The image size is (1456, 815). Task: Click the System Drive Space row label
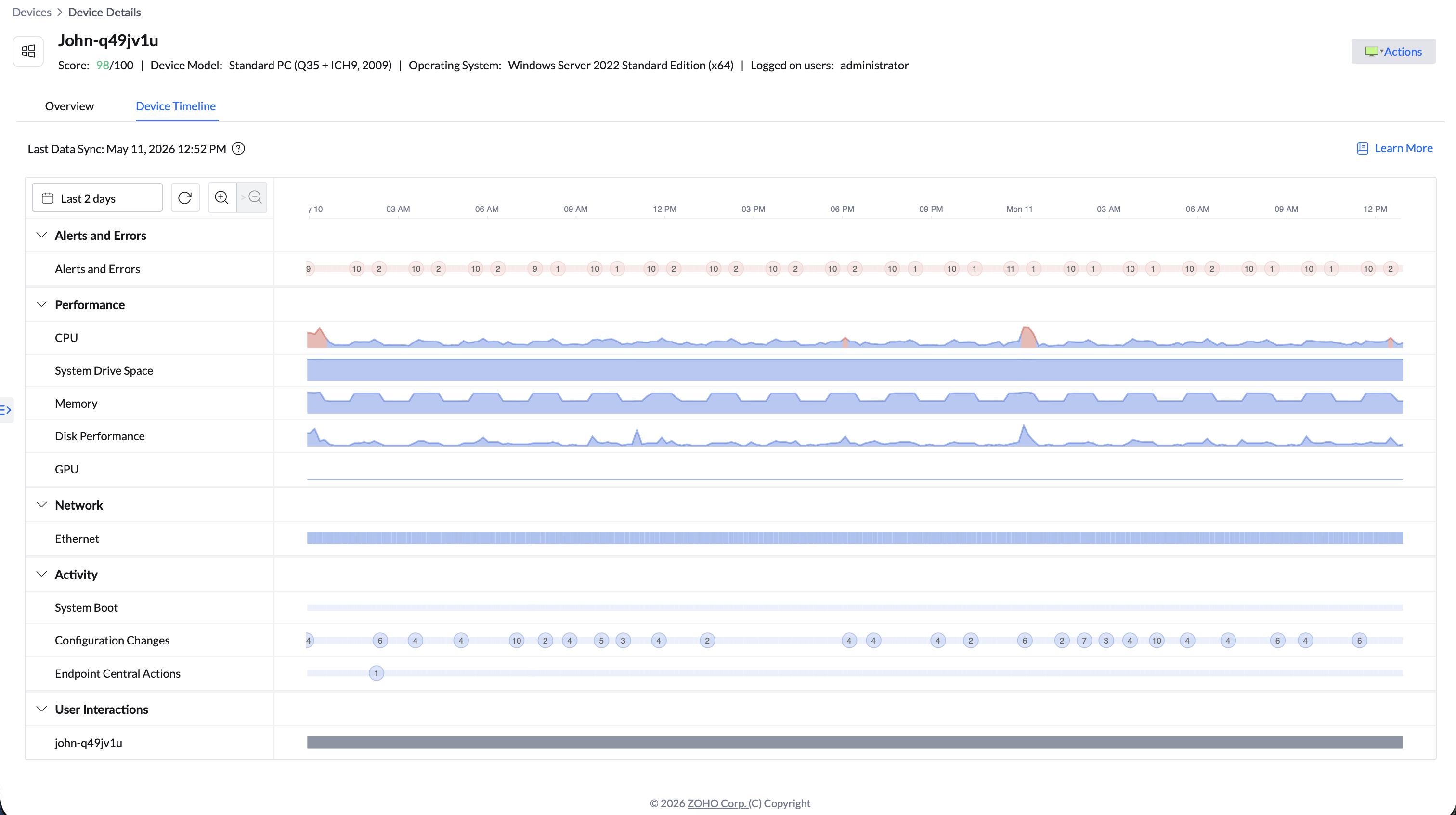coord(104,370)
